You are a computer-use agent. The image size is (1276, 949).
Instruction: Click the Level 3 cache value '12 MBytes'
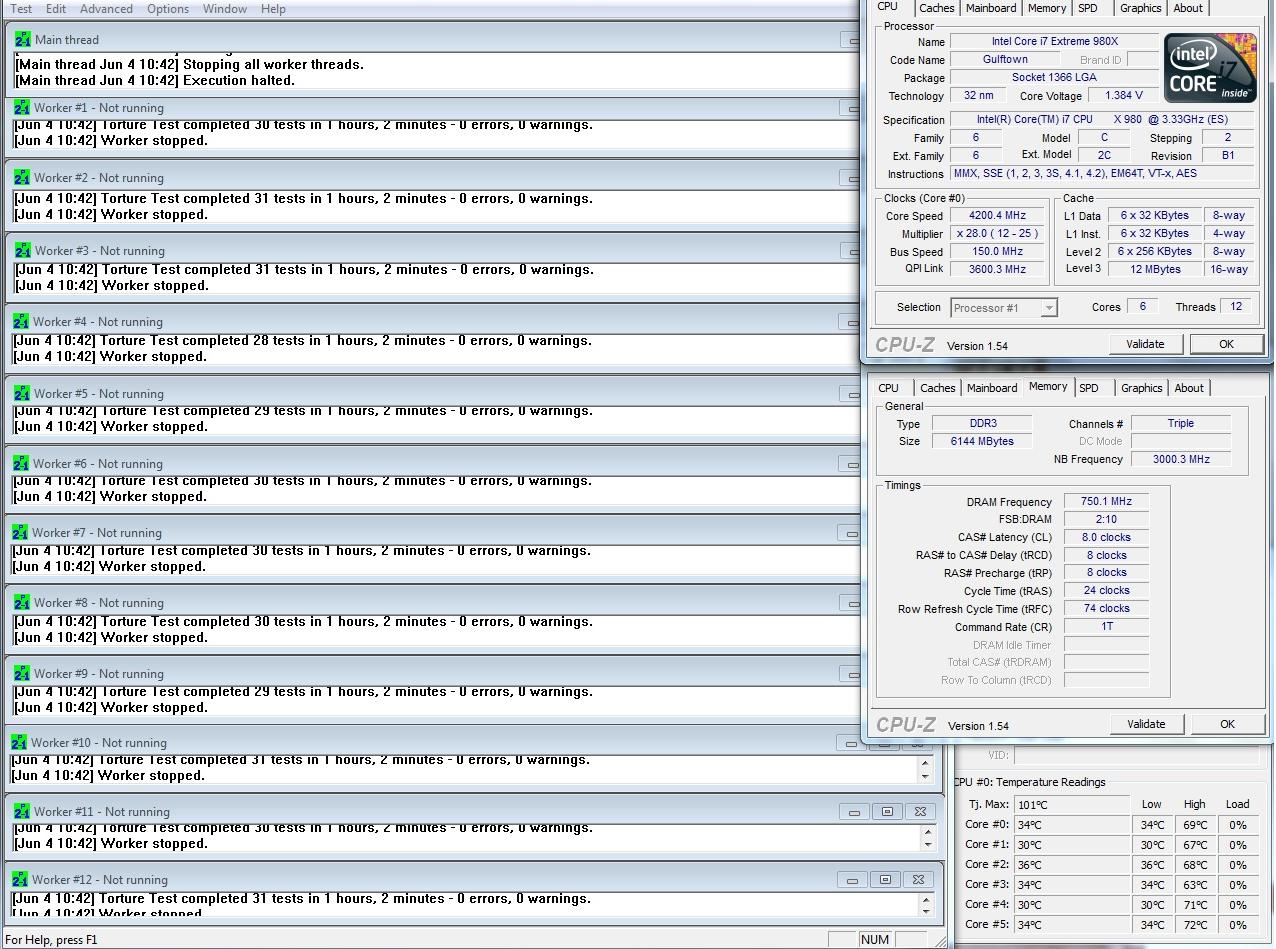(x=1154, y=269)
